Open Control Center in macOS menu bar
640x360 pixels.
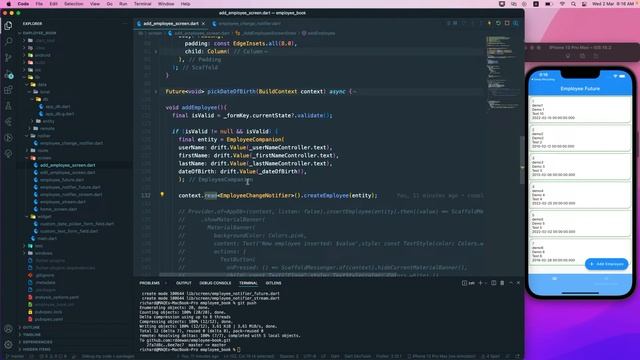pos(584,4)
